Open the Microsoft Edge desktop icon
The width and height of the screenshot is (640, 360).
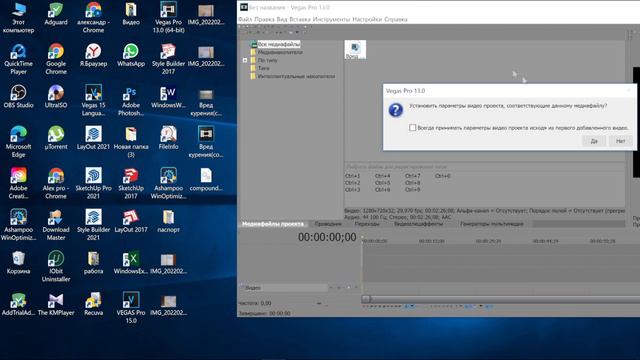18,142
